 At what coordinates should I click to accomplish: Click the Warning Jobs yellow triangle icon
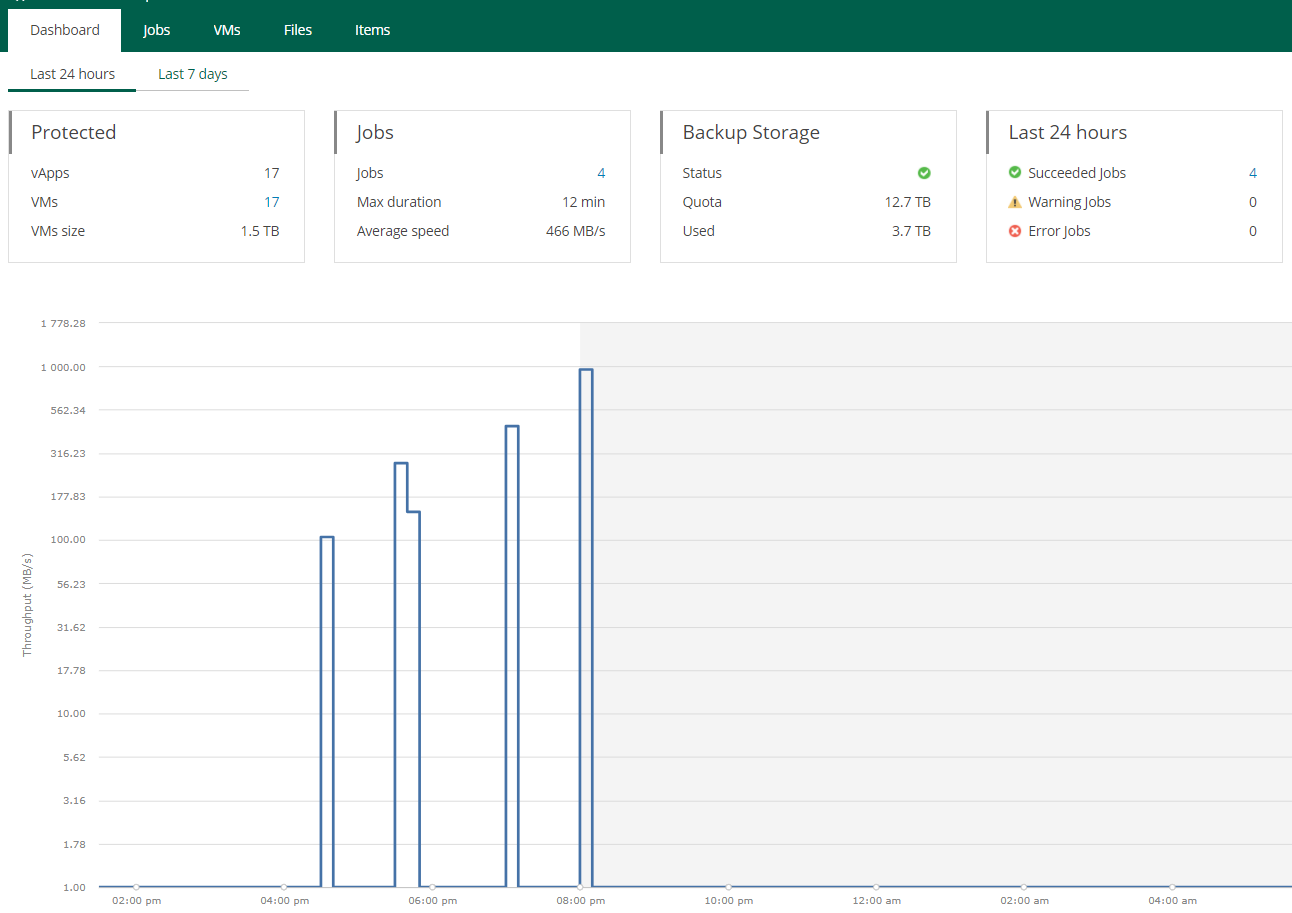tap(1013, 201)
